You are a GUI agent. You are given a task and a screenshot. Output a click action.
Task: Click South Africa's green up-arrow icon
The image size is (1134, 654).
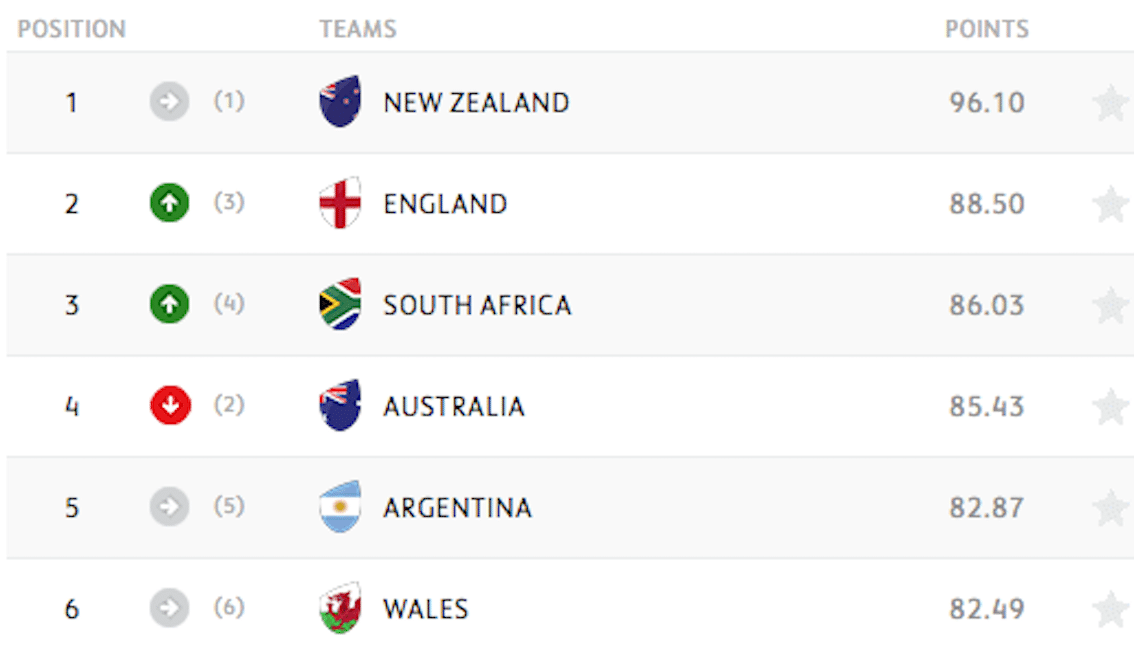[170, 304]
